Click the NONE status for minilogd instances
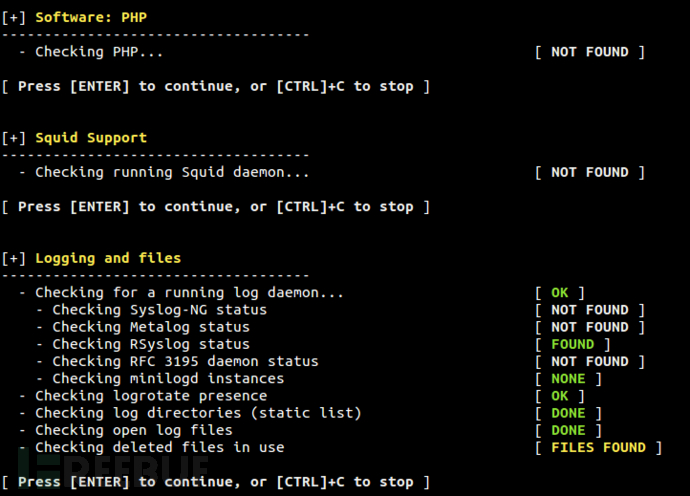 click(568, 379)
